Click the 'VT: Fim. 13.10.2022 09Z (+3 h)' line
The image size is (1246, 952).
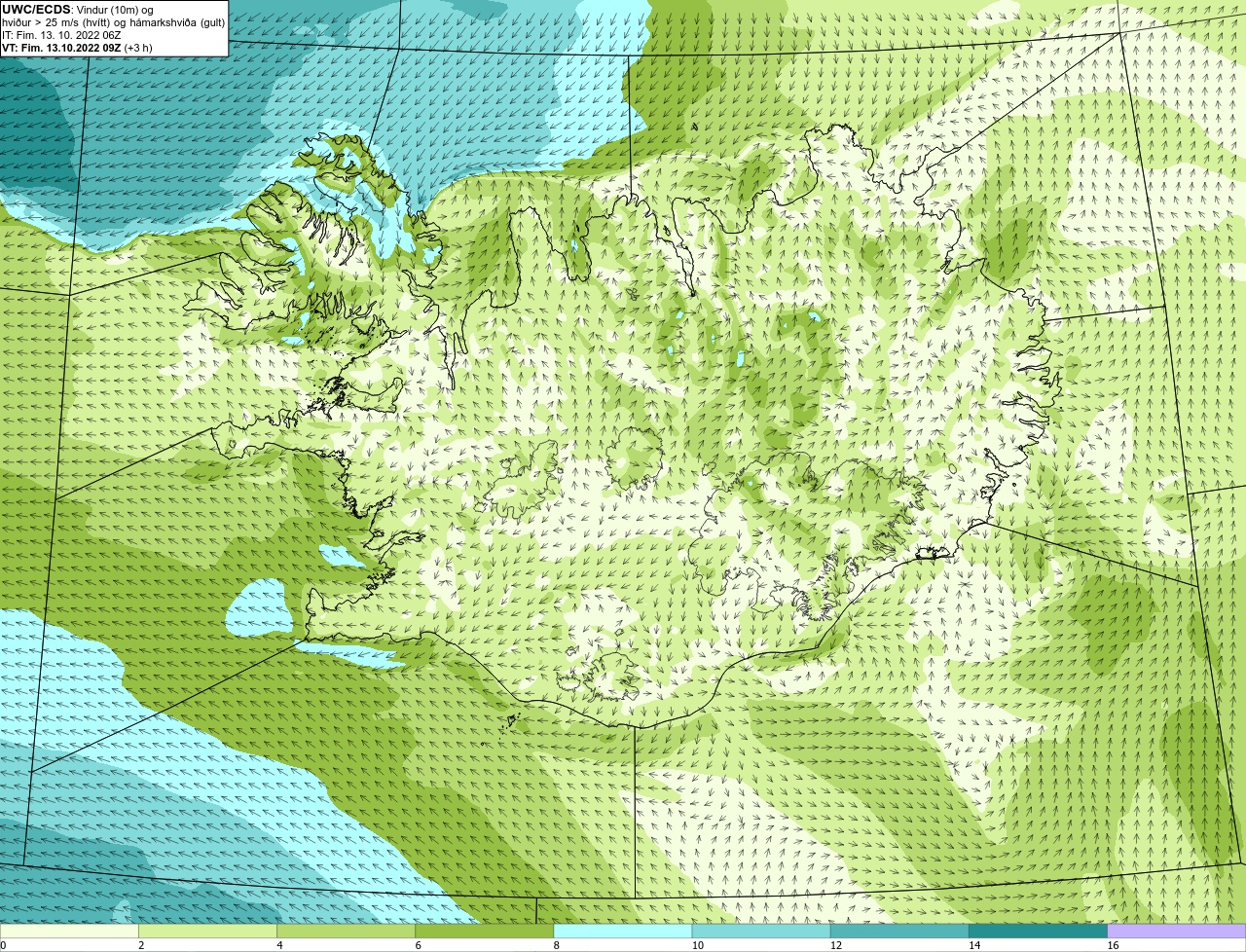[78, 48]
